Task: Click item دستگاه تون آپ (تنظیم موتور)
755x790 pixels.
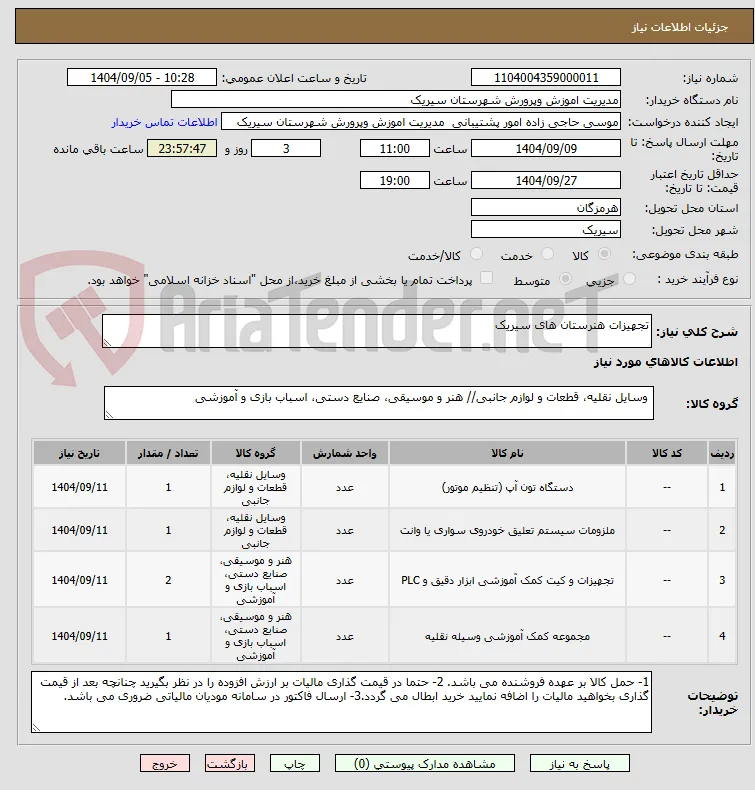Action: point(507,487)
